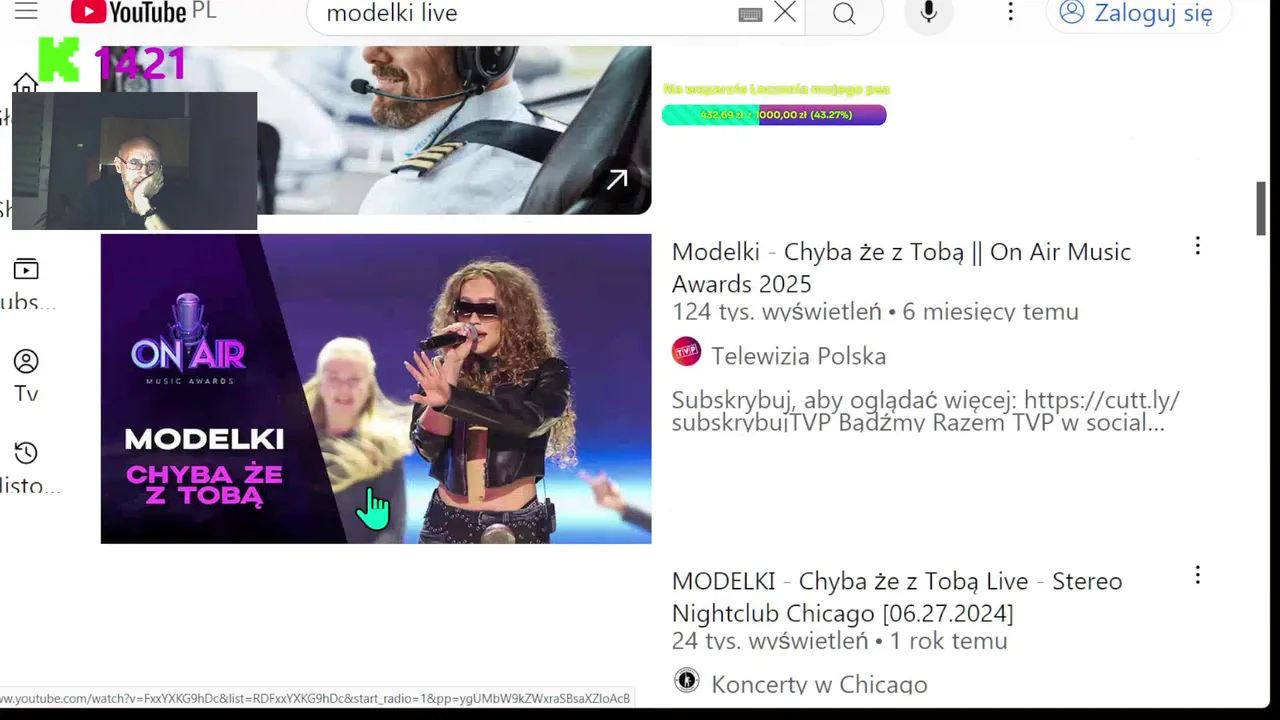Click the page vertical scrollbar thumb

[x=1261, y=208]
